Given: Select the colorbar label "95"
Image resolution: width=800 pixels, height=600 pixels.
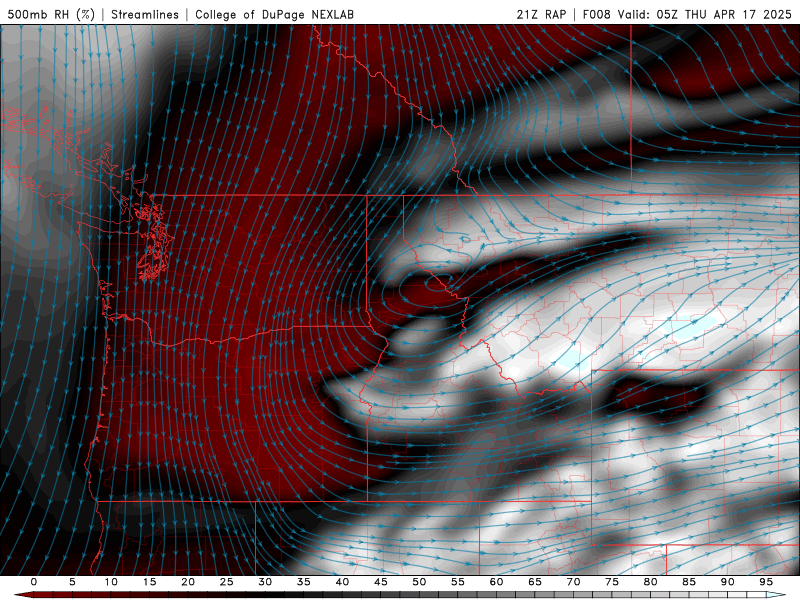Looking at the screenshot, I should tap(766, 582).
